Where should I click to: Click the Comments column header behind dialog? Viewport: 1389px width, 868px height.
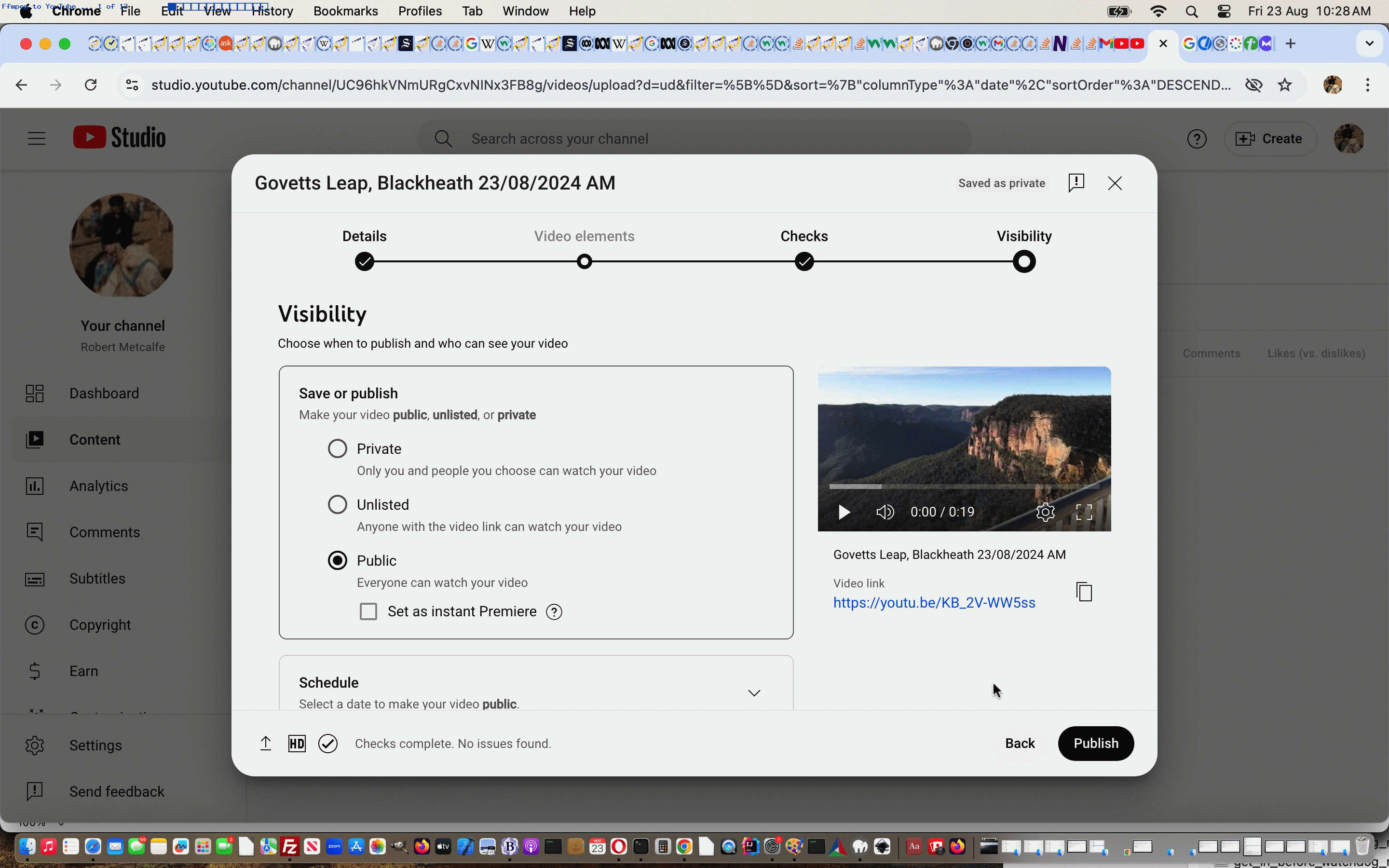click(x=1211, y=353)
